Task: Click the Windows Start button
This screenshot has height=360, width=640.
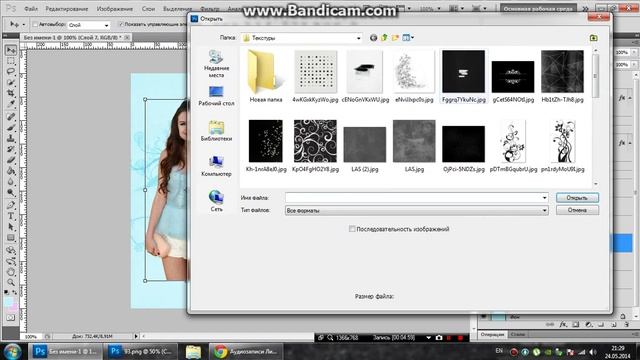Action: point(13,351)
